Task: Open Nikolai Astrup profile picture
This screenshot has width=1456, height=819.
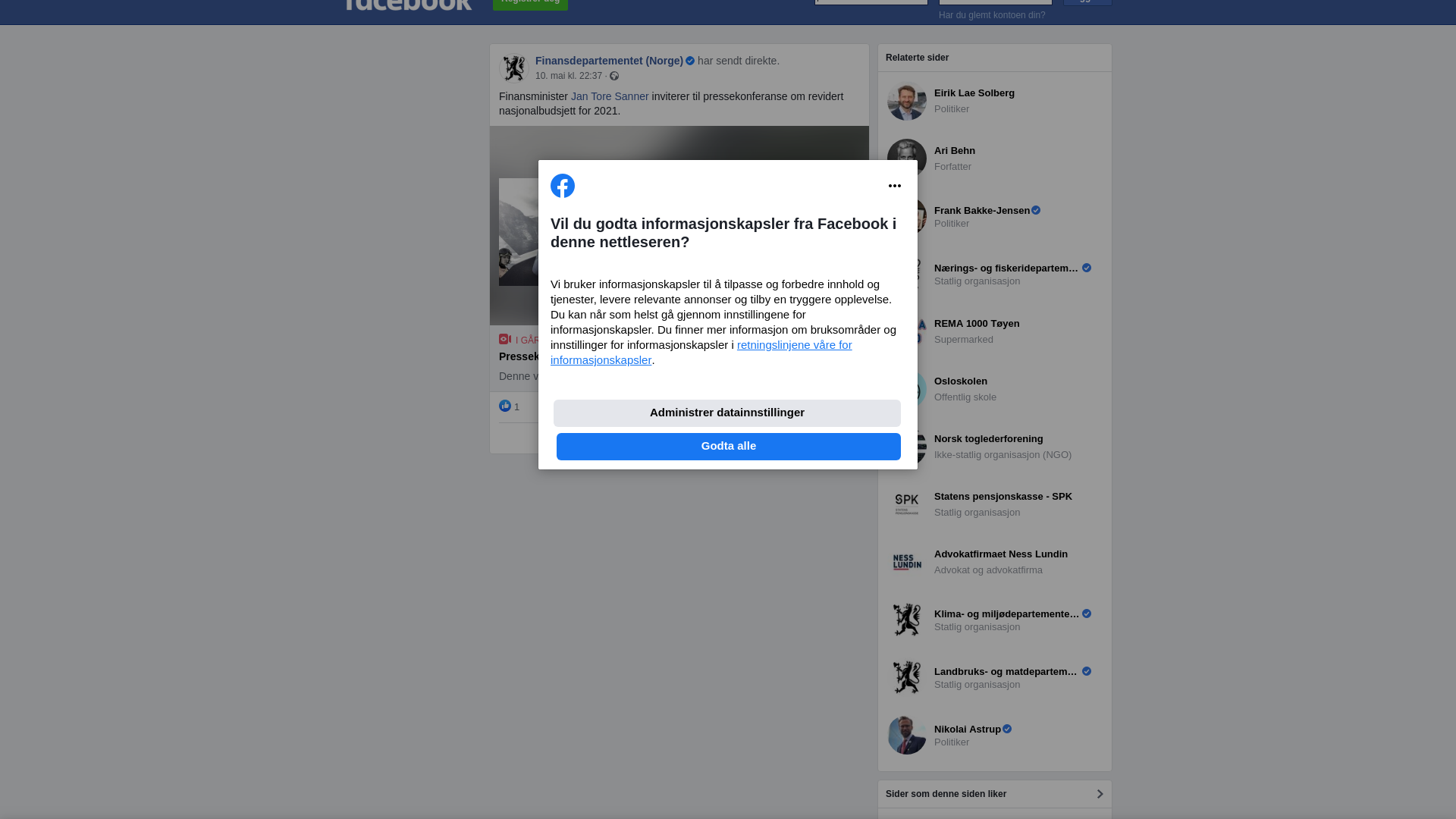Action: (907, 735)
